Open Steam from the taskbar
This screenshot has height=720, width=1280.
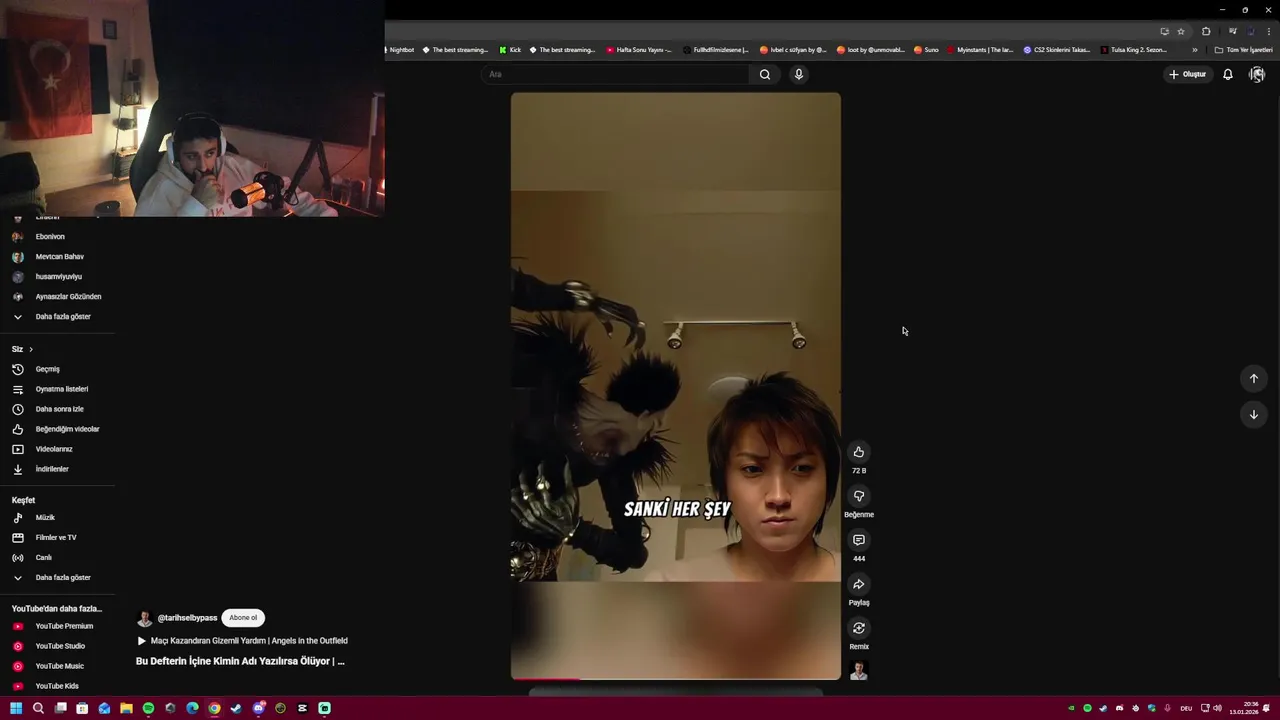click(x=236, y=708)
